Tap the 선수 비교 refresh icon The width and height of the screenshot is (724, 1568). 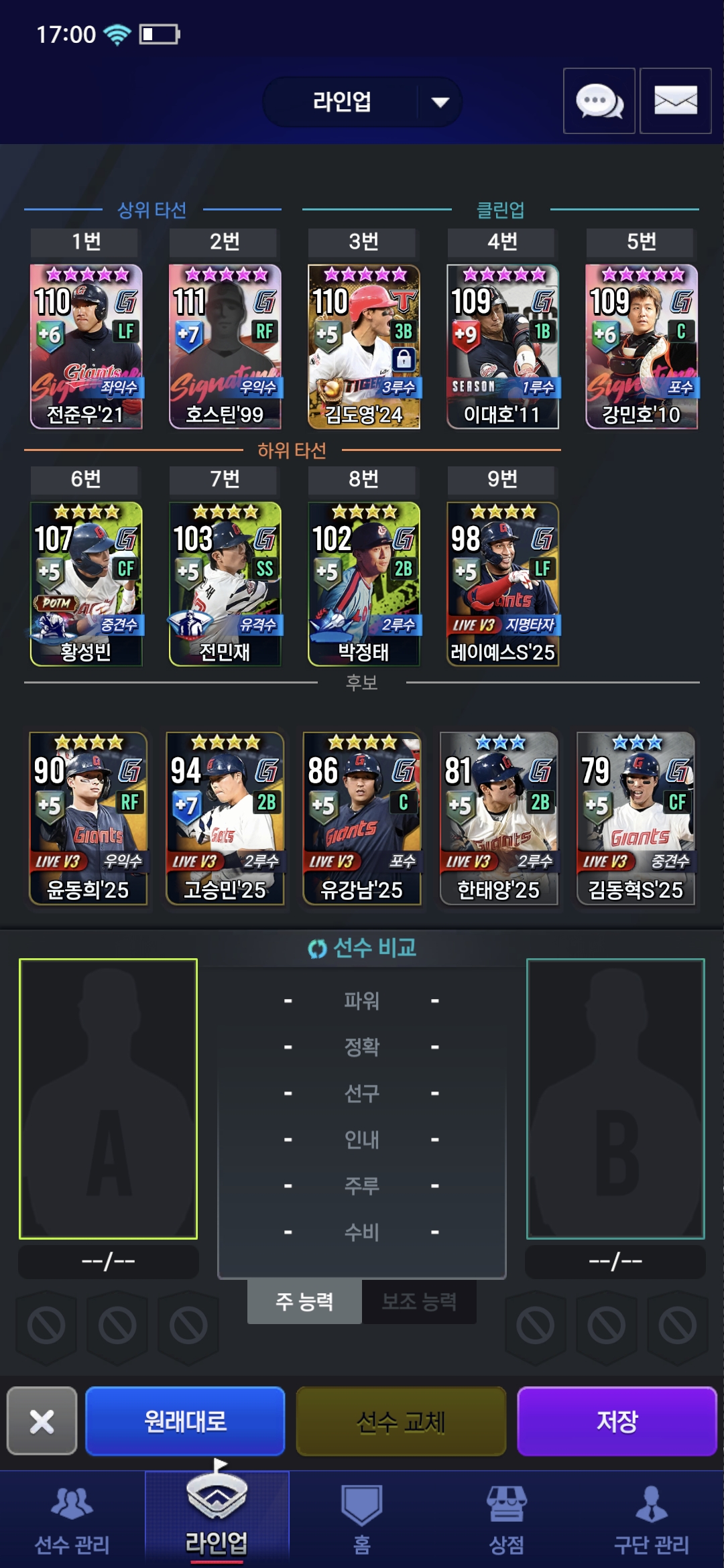(316, 949)
